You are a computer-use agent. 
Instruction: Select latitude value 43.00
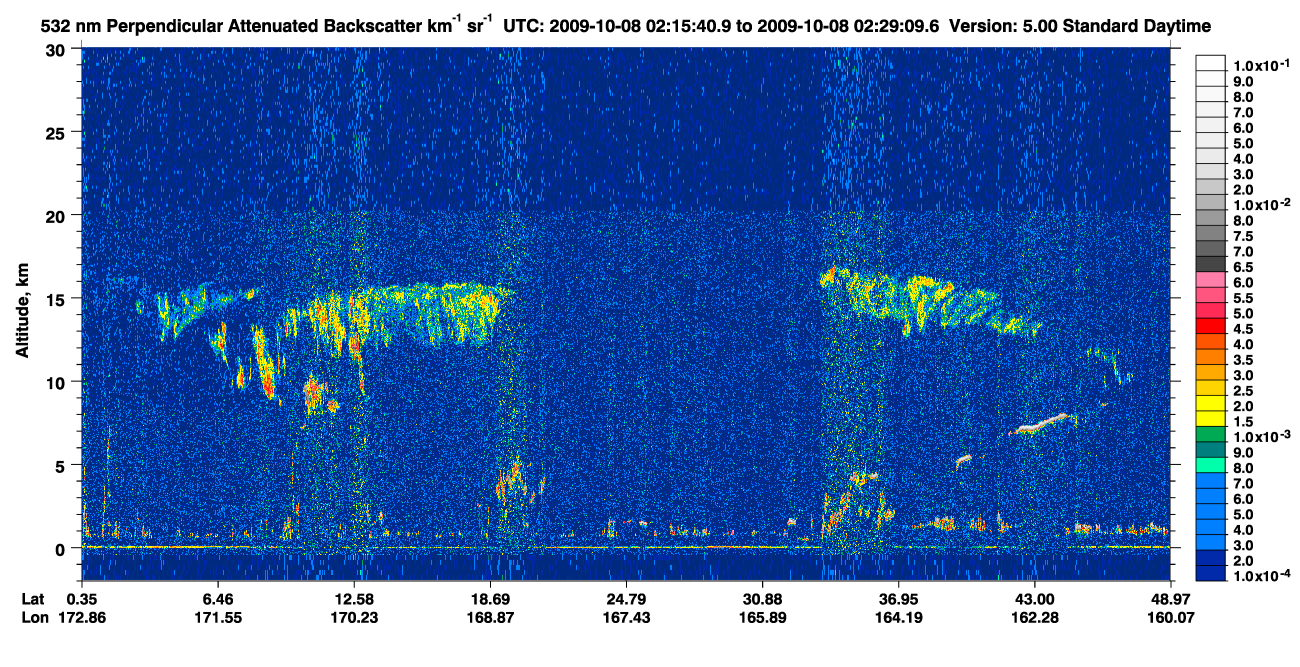point(1034,598)
